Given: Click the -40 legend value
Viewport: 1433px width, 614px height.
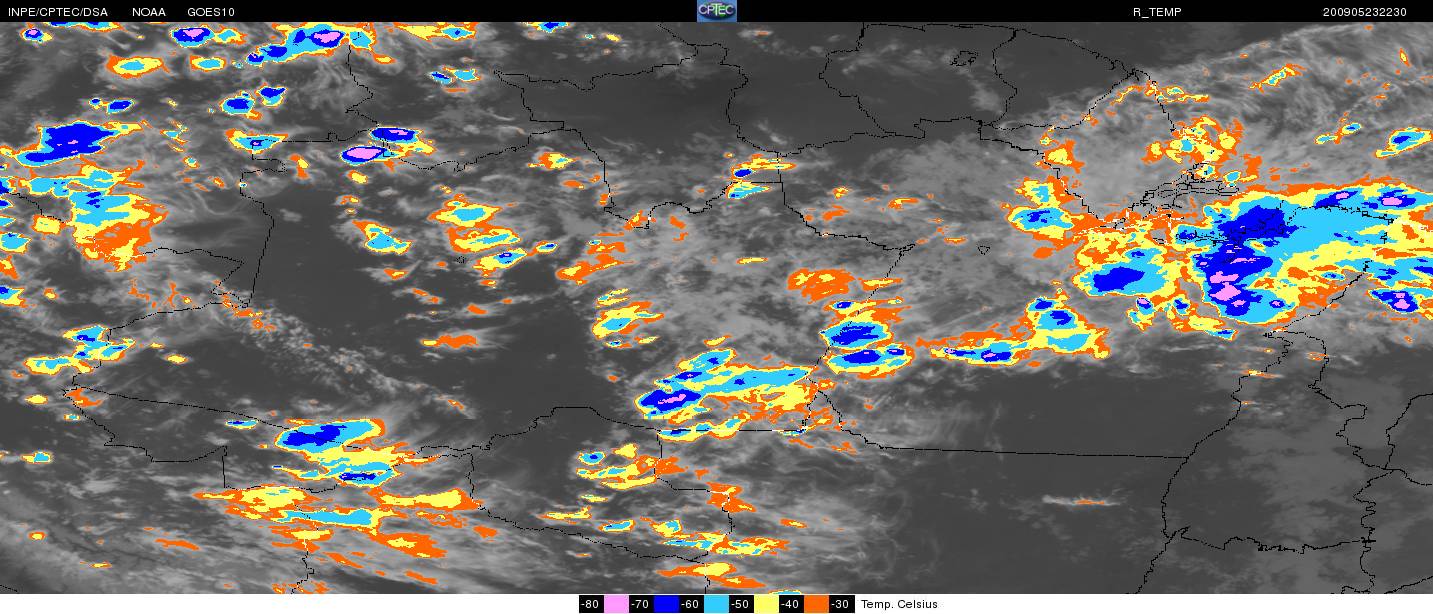Looking at the screenshot, I should pyautogui.click(x=791, y=604).
